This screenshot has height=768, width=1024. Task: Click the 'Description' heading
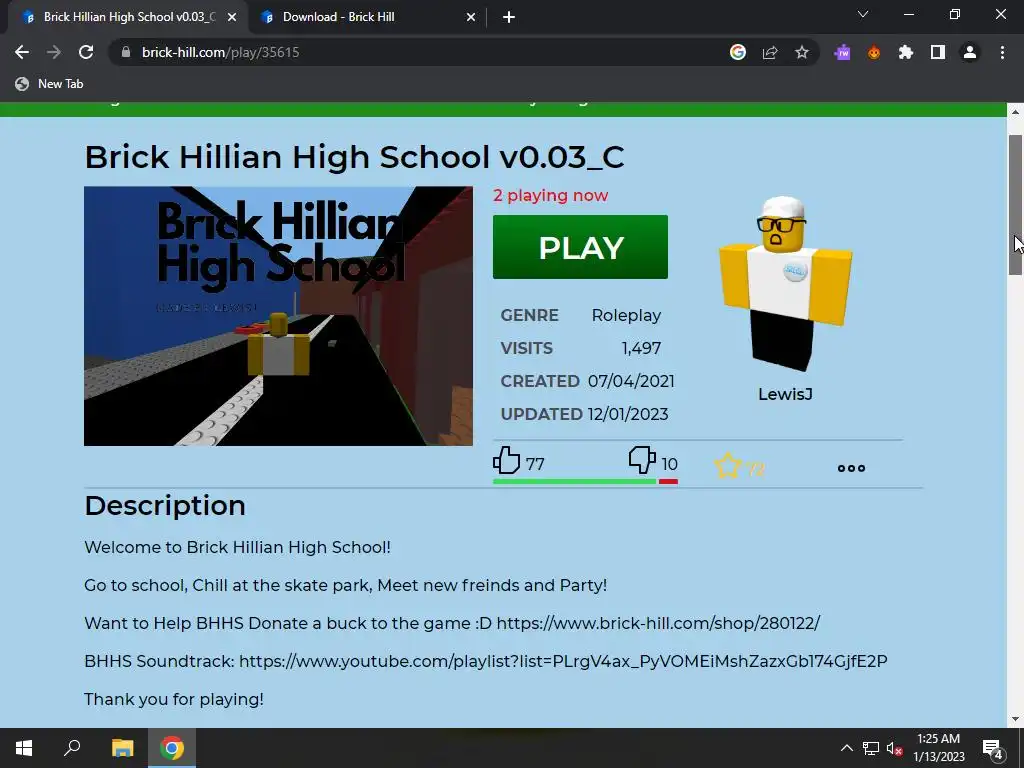(165, 506)
